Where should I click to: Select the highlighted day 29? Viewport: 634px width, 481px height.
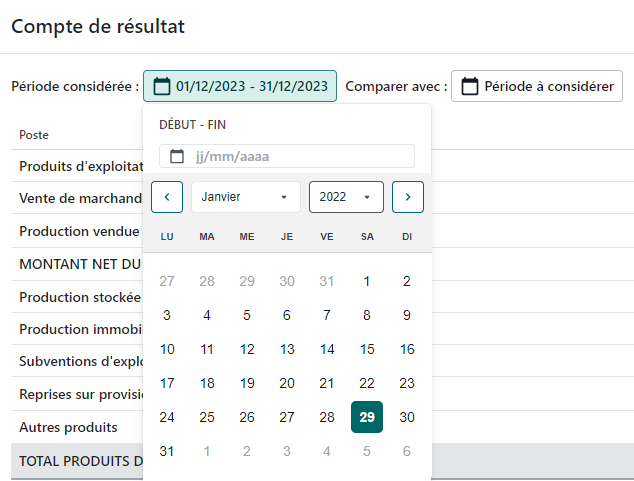(367, 417)
